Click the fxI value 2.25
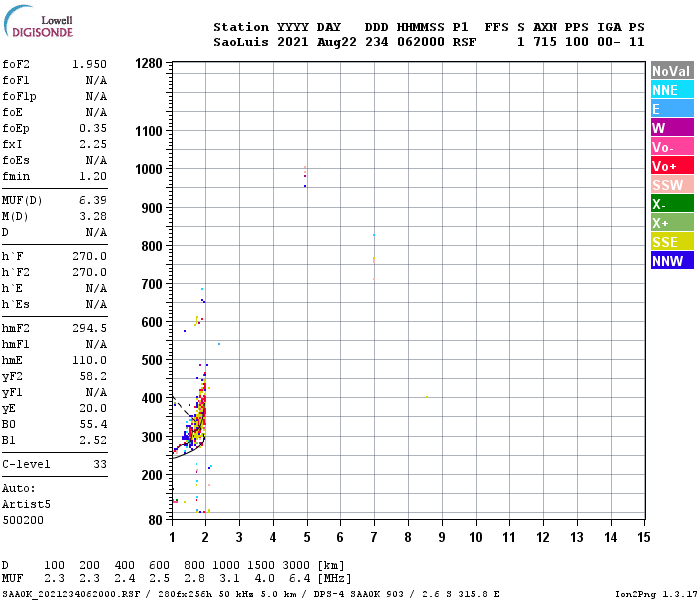 [93, 144]
